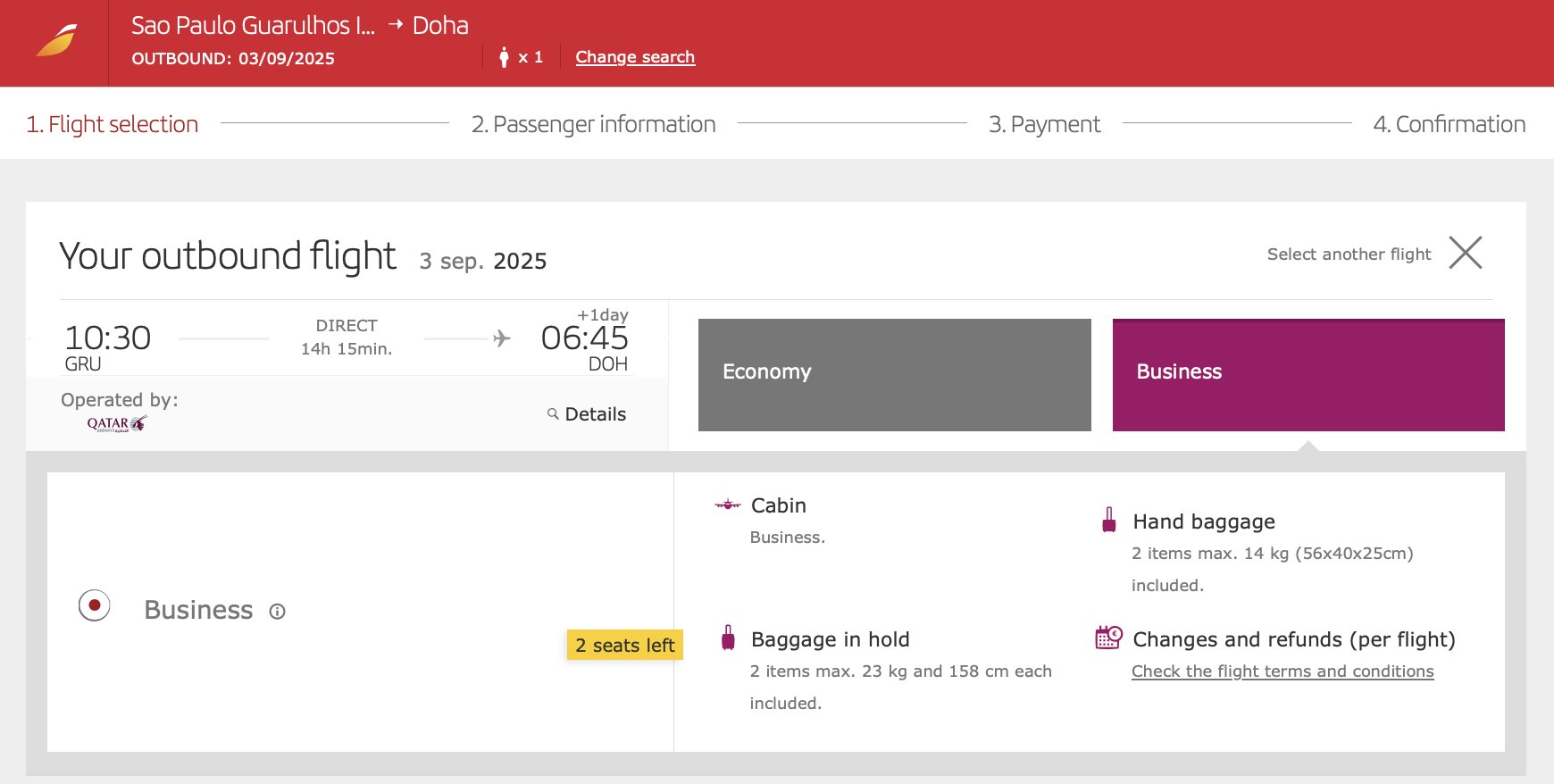Viewport: 1554px width, 784px height.
Task: Click Select another flight text
Action: 1349,254
